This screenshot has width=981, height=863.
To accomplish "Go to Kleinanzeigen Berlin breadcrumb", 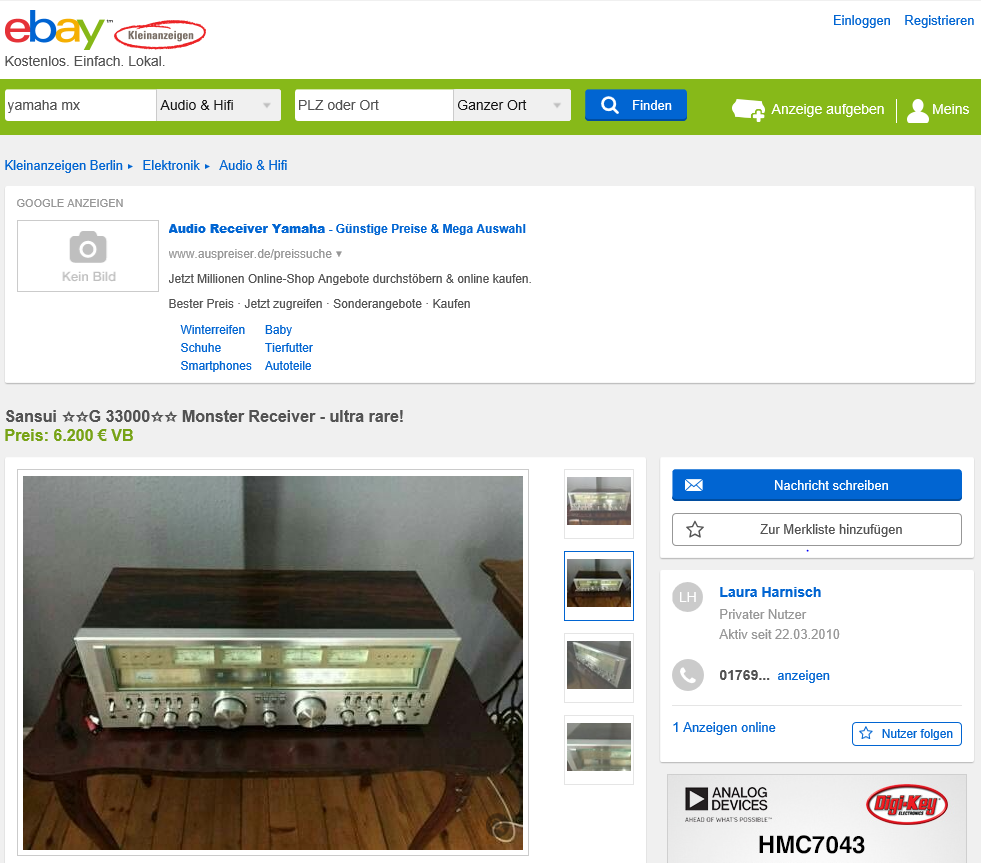I will [64, 165].
